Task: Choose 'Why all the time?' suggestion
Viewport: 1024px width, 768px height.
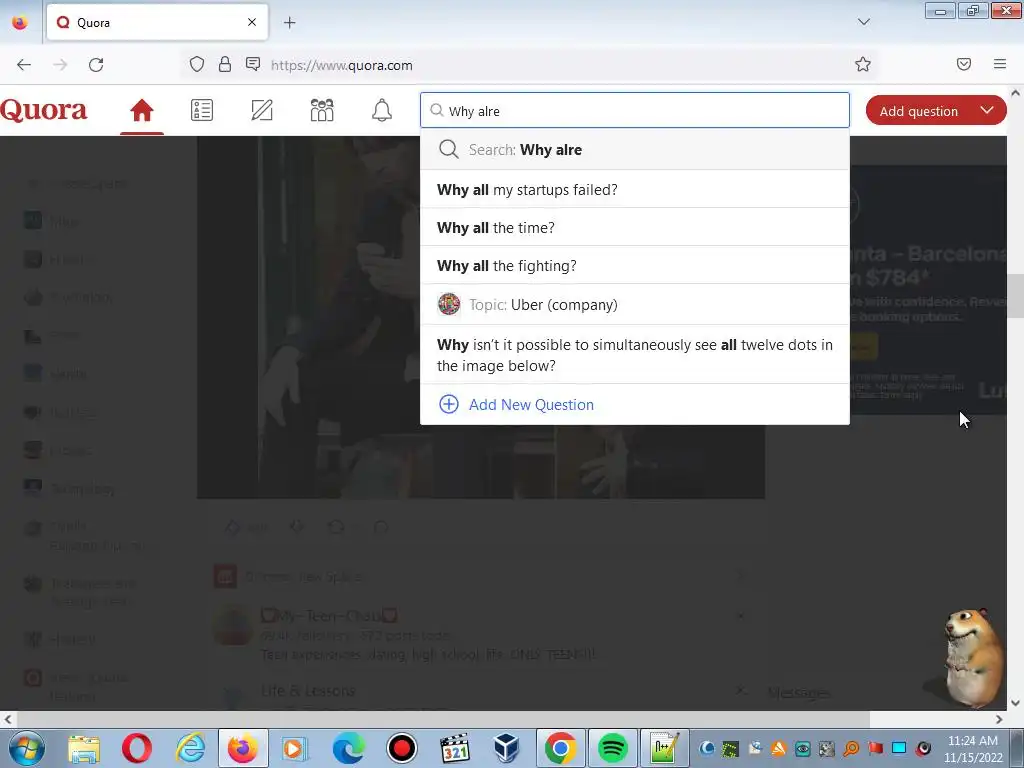Action: pos(635,227)
